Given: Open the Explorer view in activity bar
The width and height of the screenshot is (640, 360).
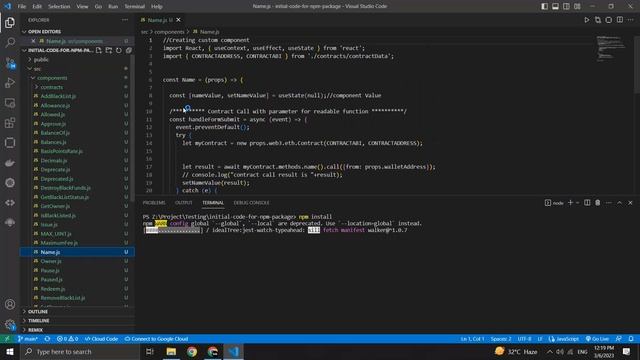Looking at the screenshot, I should (10, 22).
